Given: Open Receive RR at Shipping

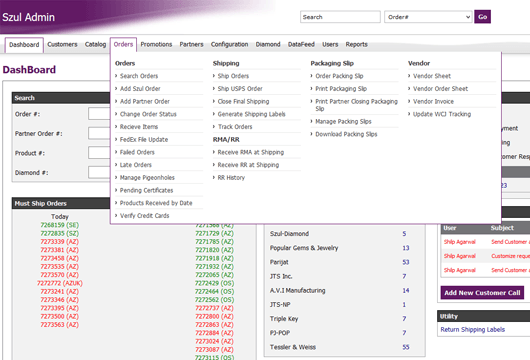Looking at the screenshot, I should (248, 165).
